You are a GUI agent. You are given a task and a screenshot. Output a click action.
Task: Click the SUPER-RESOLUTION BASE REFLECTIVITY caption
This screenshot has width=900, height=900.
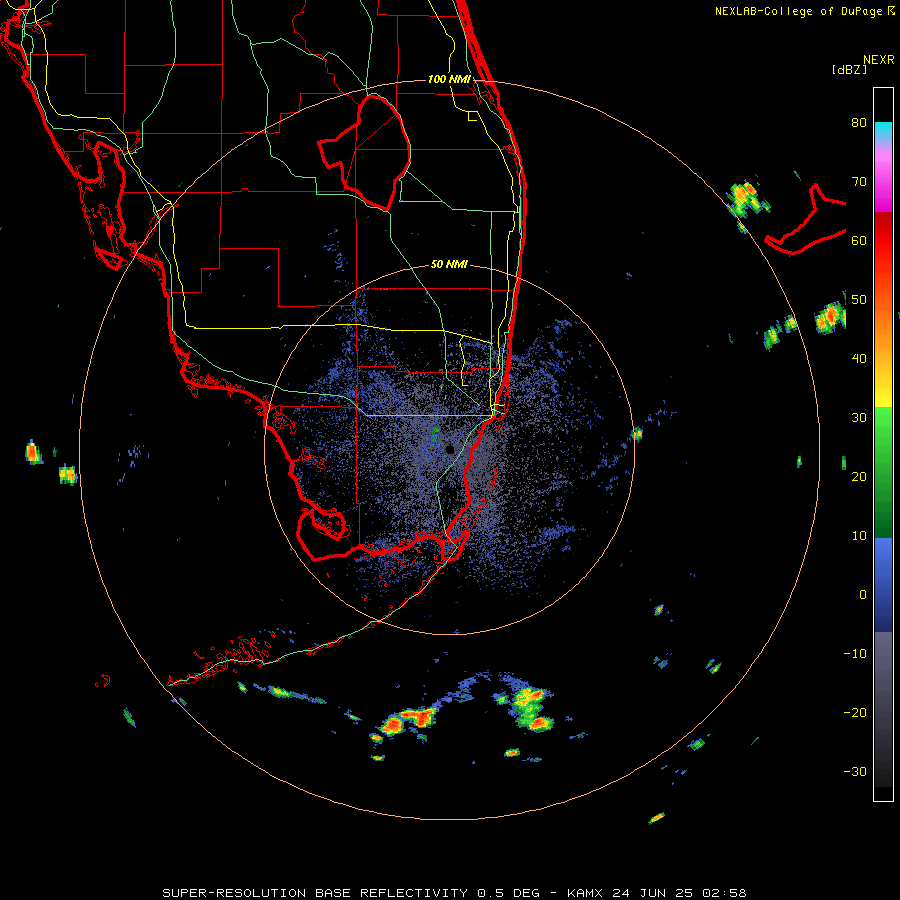pyautogui.click(x=315, y=893)
